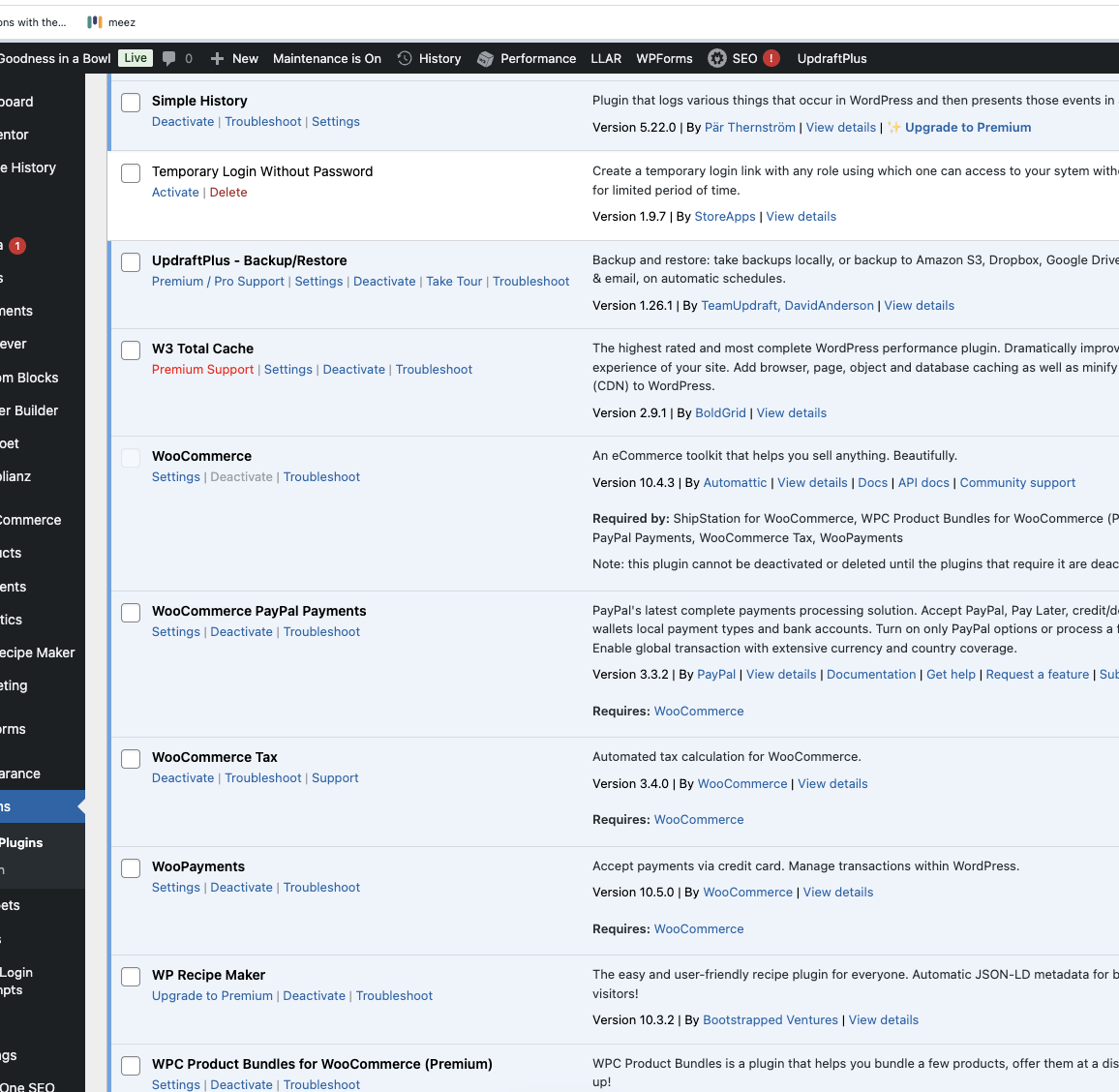The width and height of the screenshot is (1119, 1092).
Task: Open the History clock icon in admin bar
Action: tap(405, 58)
